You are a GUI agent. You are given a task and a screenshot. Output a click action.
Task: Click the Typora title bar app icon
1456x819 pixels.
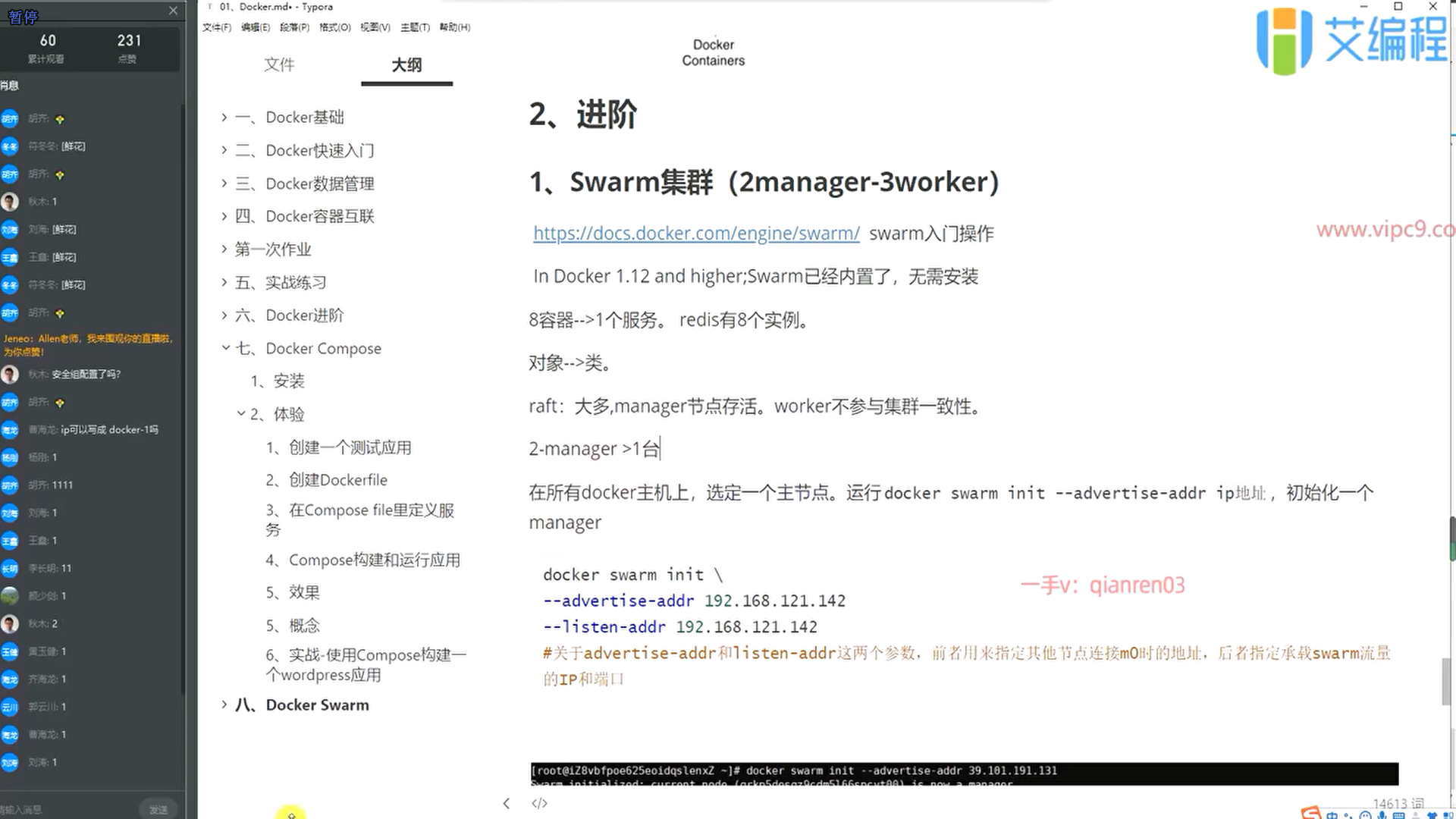[210, 7]
